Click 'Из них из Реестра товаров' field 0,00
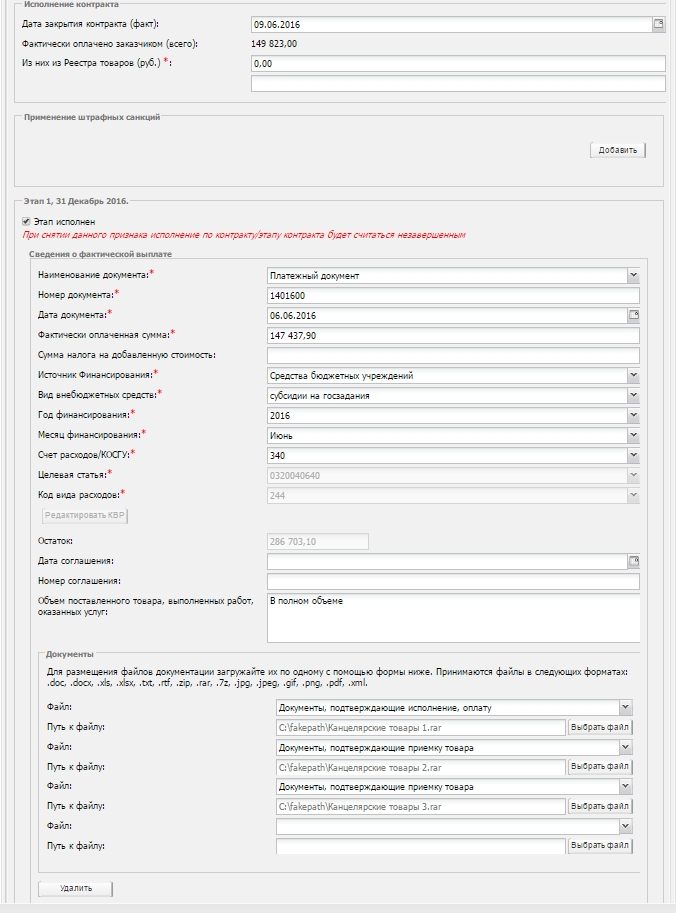 click(458, 63)
